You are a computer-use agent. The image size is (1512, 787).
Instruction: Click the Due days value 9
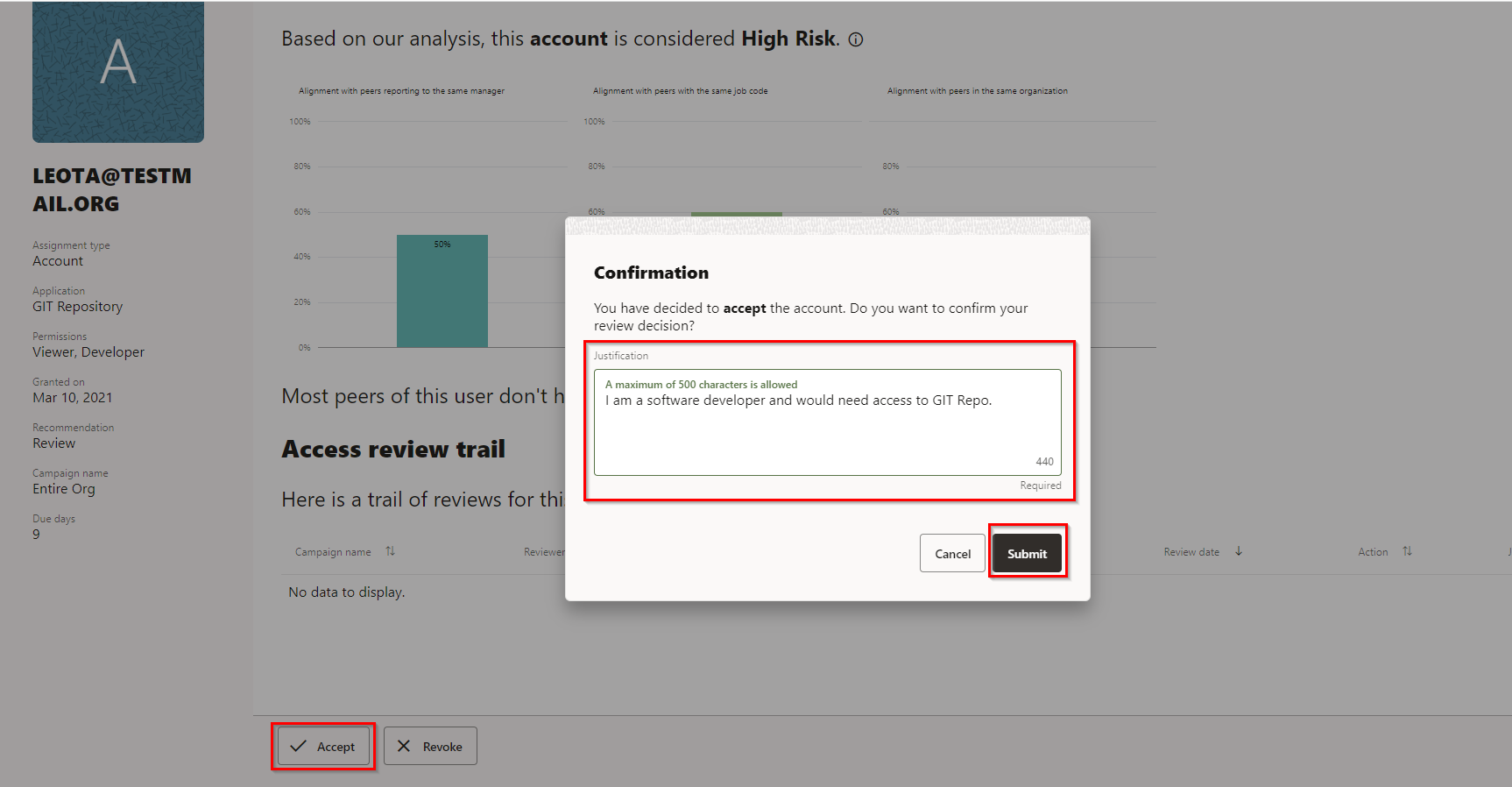click(36, 535)
